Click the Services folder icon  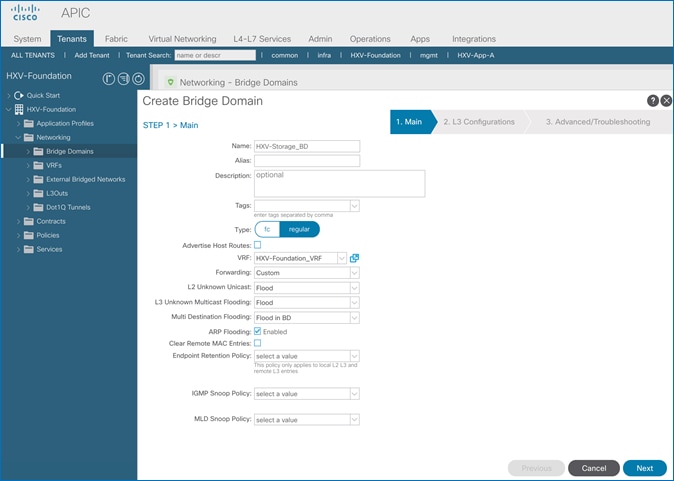29,249
